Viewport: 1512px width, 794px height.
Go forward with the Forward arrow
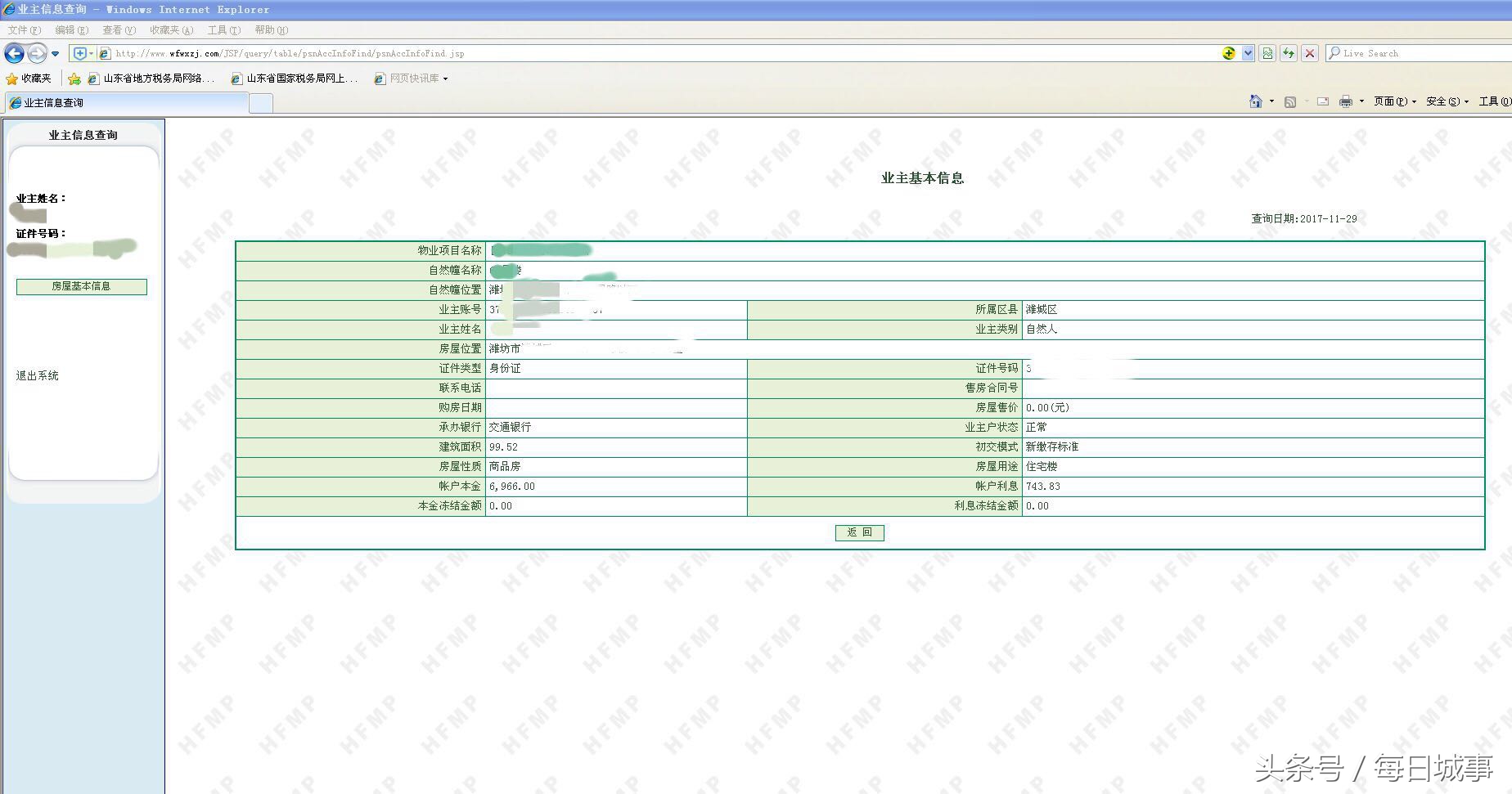pyautogui.click(x=38, y=53)
